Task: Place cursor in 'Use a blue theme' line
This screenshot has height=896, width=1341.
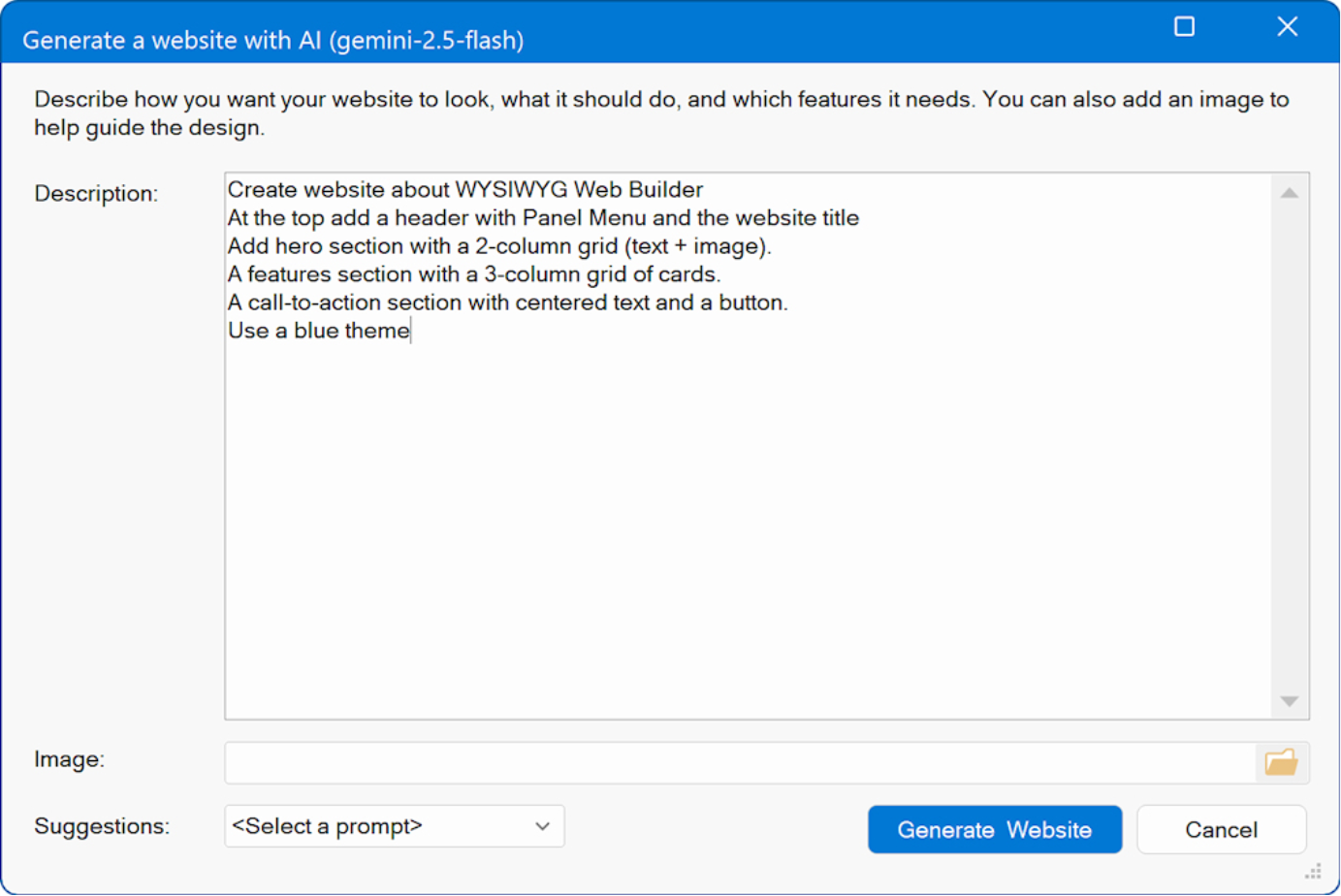Action: coord(318,331)
